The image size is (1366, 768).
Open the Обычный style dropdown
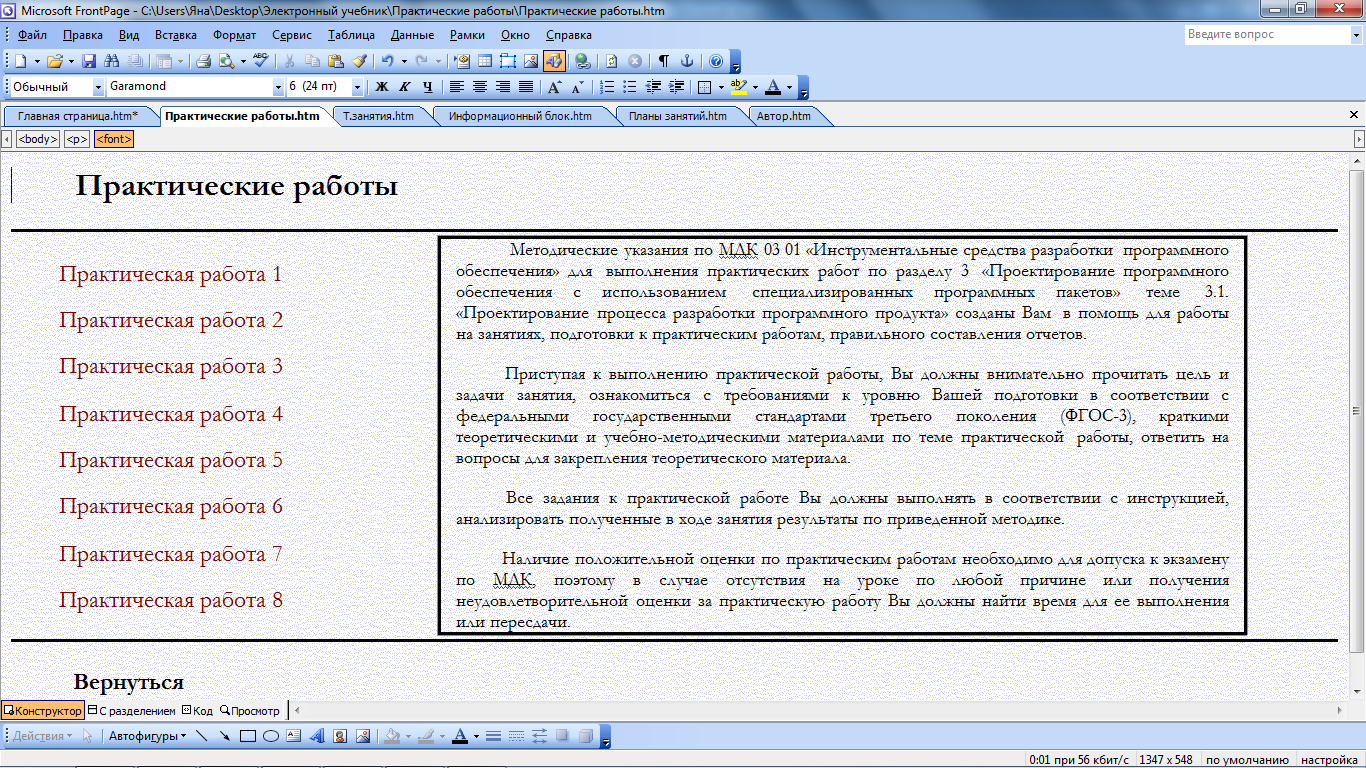click(98, 87)
